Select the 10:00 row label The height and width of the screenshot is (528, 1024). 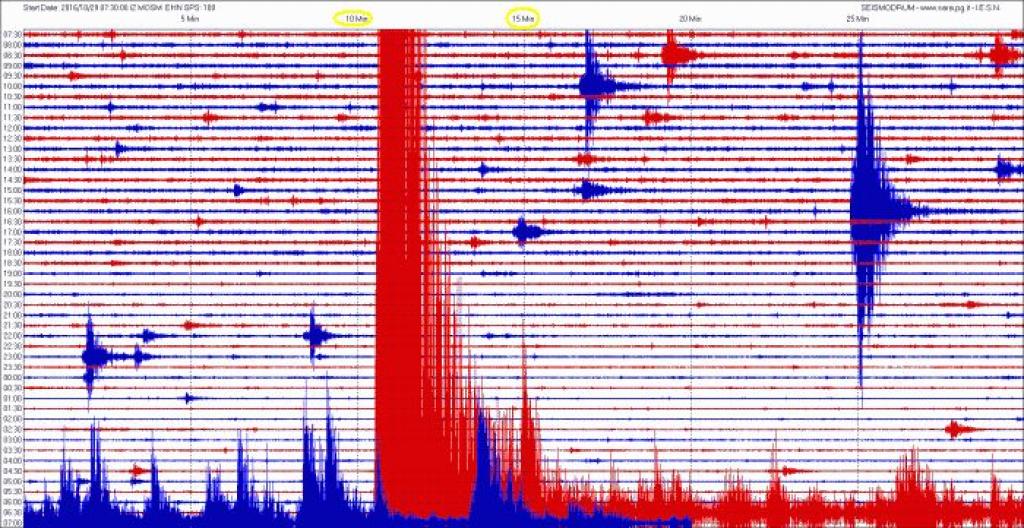[x=12, y=87]
